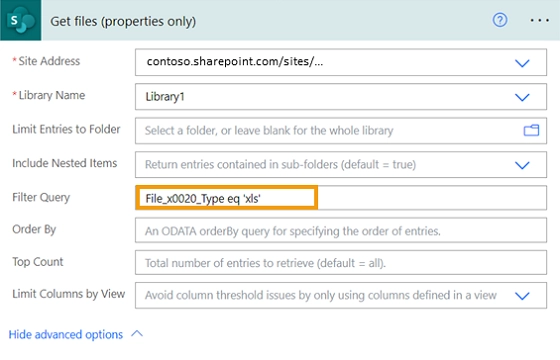The width and height of the screenshot is (560, 360).
Task: Click the SharePoint connector icon
Action: click(x=21, y=20)
